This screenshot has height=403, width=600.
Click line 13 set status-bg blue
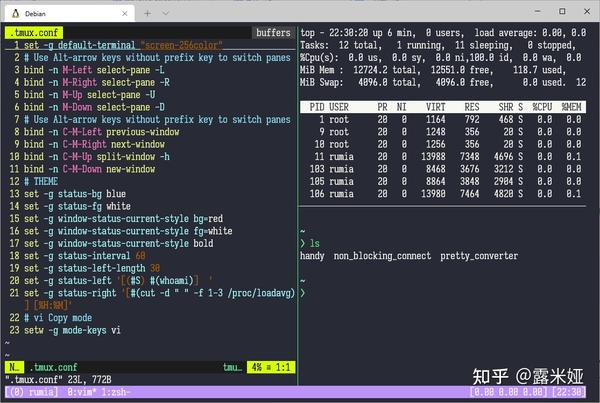(x=75, y=194)
